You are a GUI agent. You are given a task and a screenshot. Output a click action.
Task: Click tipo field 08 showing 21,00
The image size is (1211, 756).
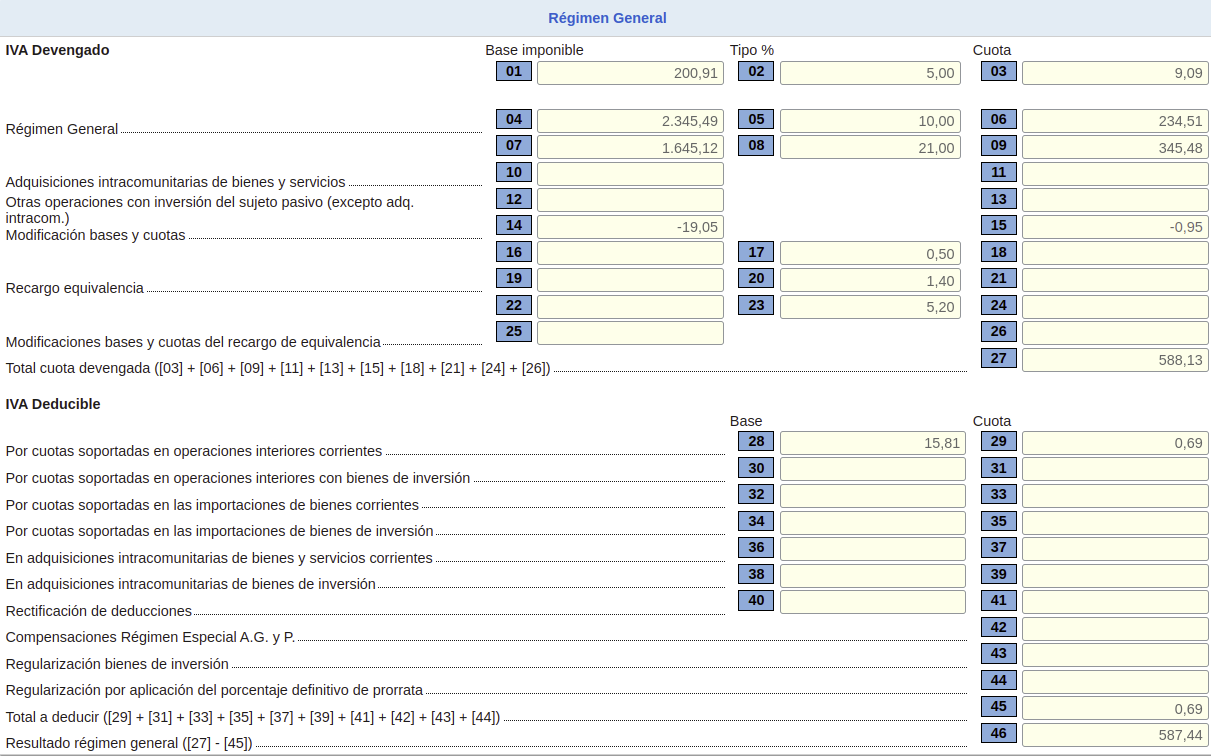coord(870,148)
